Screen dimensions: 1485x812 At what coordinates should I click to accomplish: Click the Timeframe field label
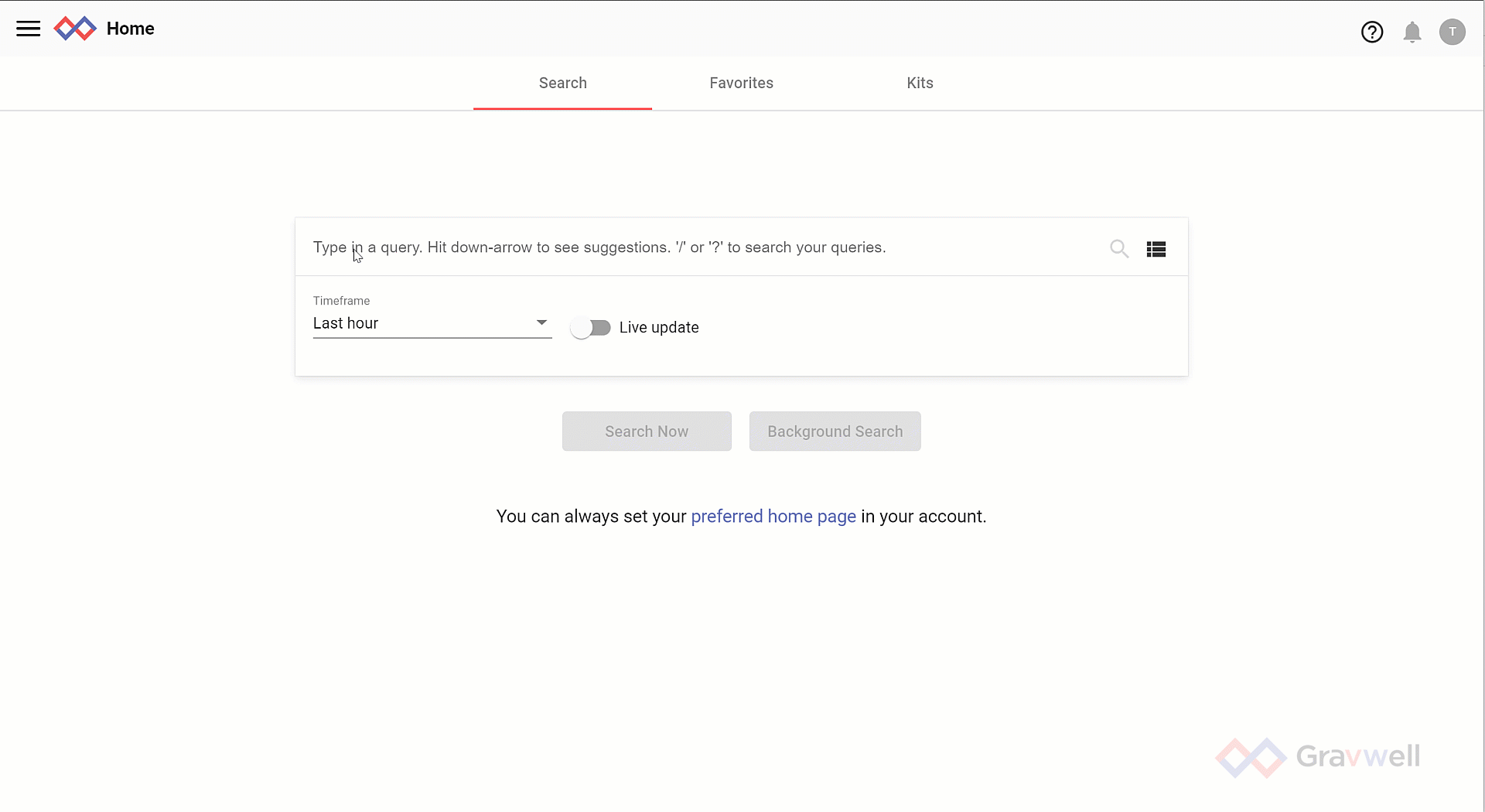341,301
